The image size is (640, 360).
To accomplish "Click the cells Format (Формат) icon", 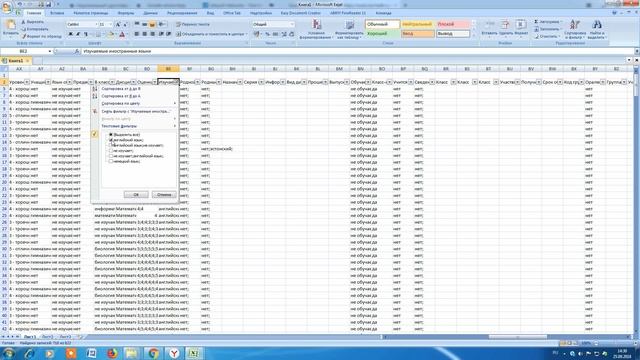I will tap(520, 24).
